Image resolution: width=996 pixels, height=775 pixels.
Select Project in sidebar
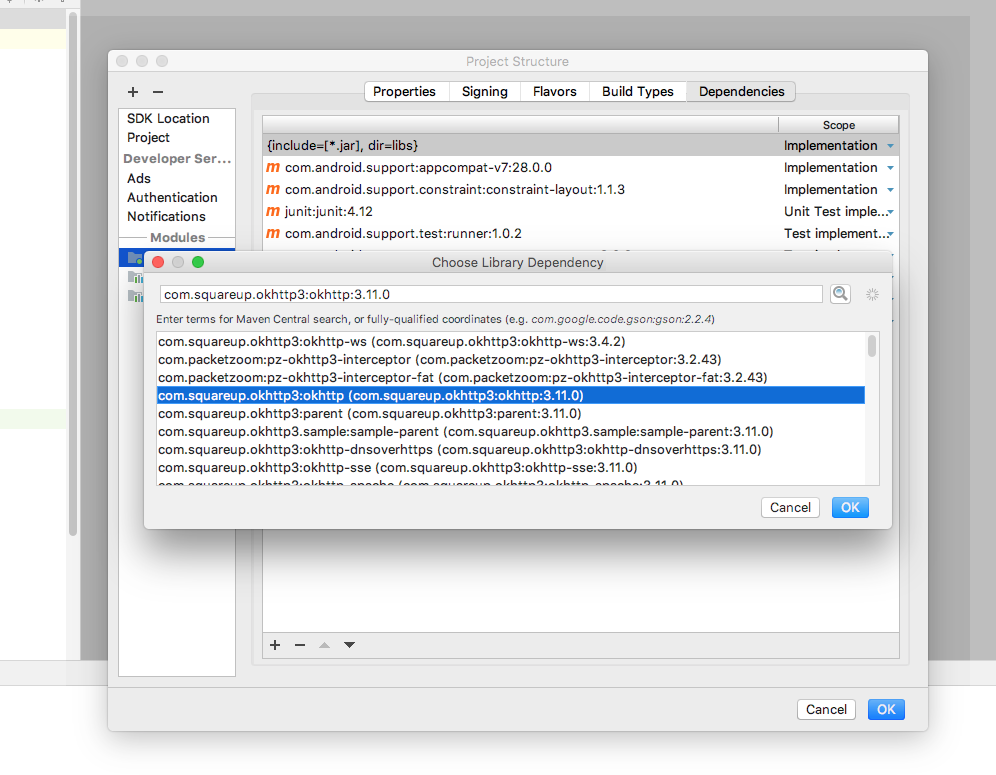(148, 138)
